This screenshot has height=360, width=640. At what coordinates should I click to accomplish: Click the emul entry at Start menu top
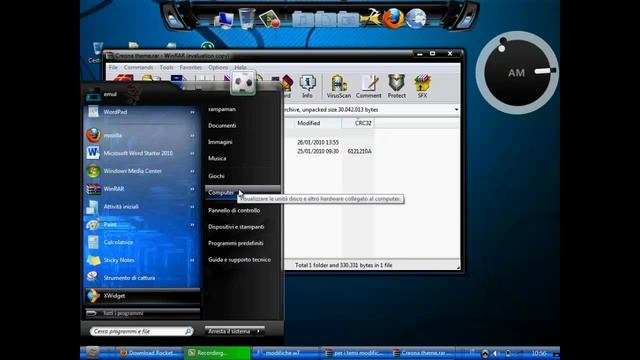point(110,94)
